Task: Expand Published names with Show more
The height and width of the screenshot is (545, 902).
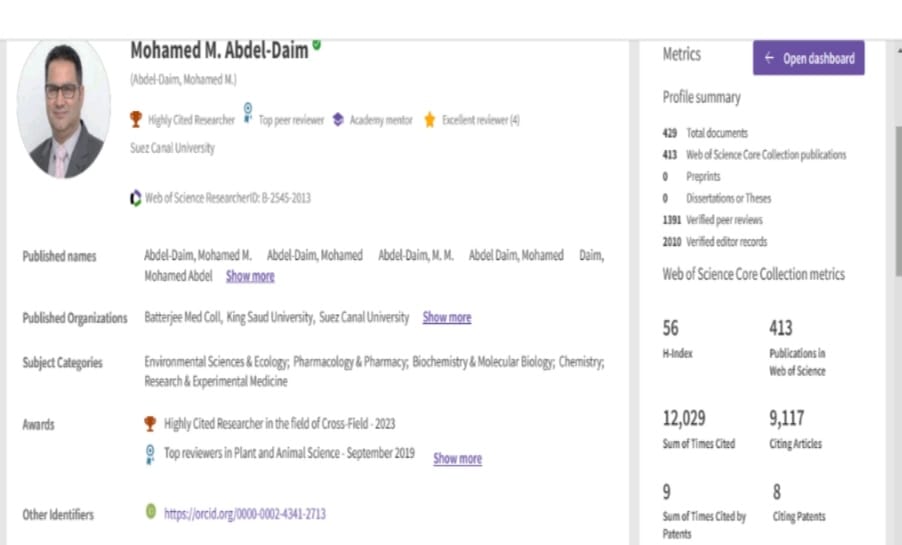Action: click(x=250, y=276)
